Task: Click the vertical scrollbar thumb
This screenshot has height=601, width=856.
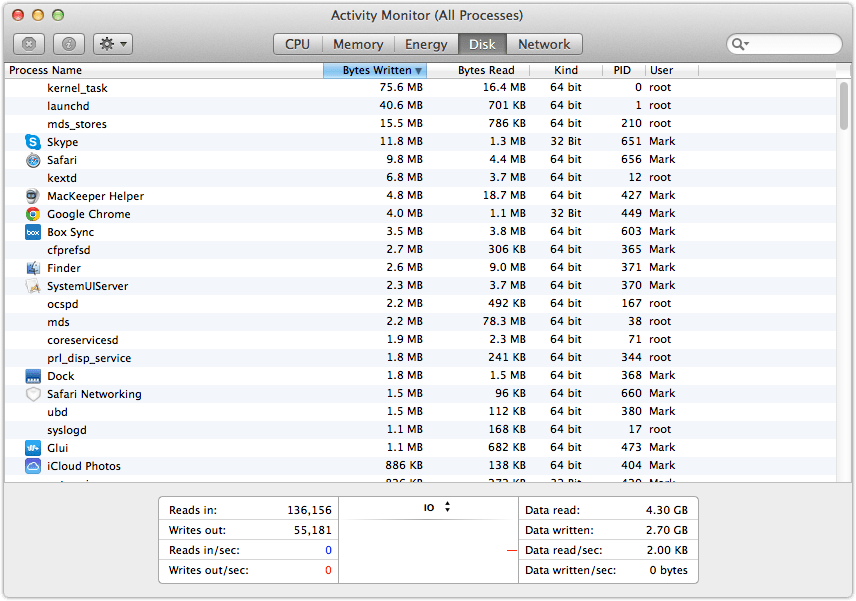Action: [844, 106]
